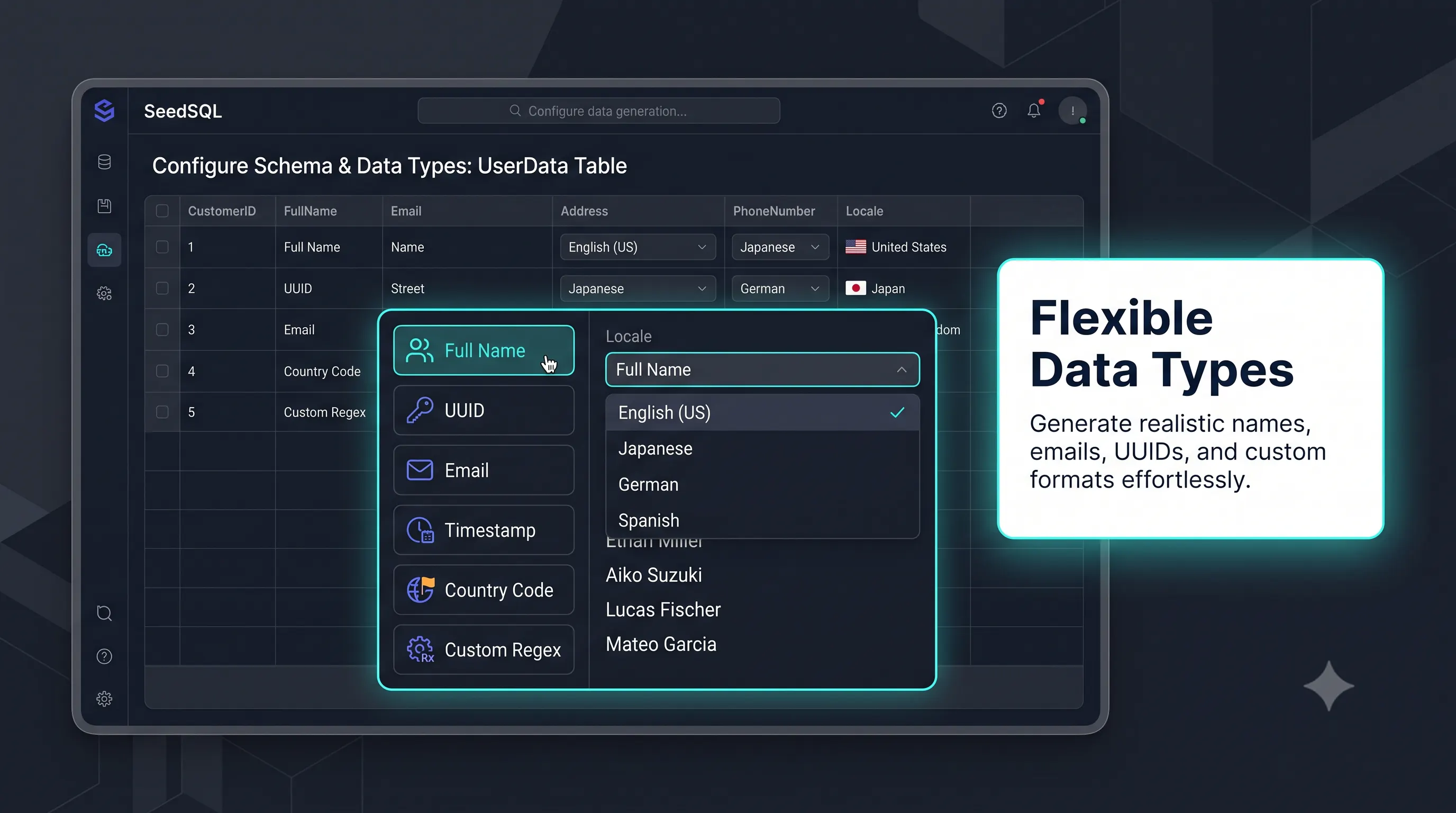The height and width of the screenshot is (813, 1456).
Task: Click the Configure data generation search field
Action: pos(598,111)
